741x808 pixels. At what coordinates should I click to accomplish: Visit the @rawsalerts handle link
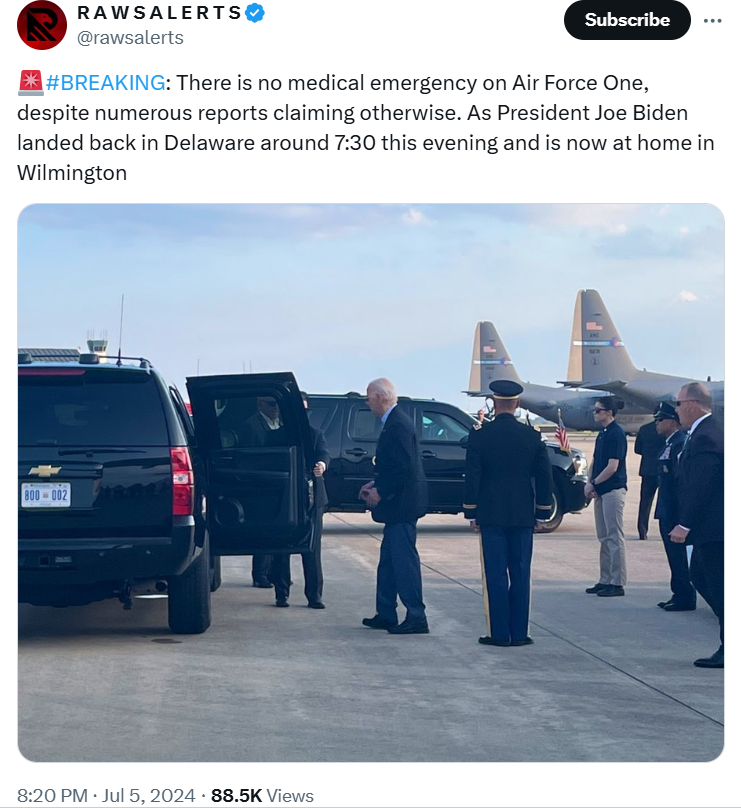pyautogui.click(x=130, y=38)
